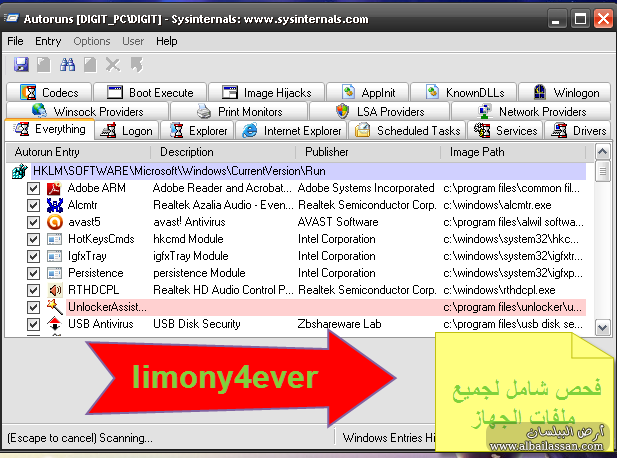Click the Jump to entry toolbar icon
The height and width of the screenshot is (458, 617).
(x=137, y=65)
